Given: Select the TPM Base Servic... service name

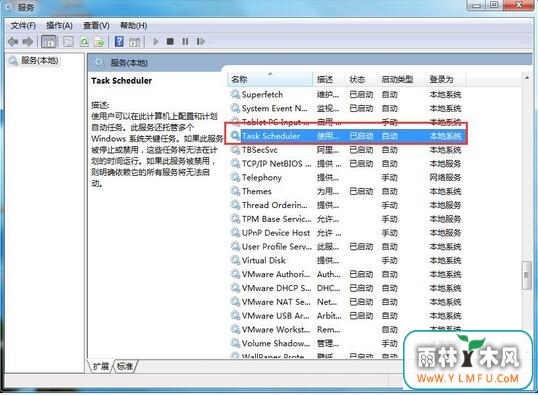Looking at the screenshot, I should pos(277,219).
